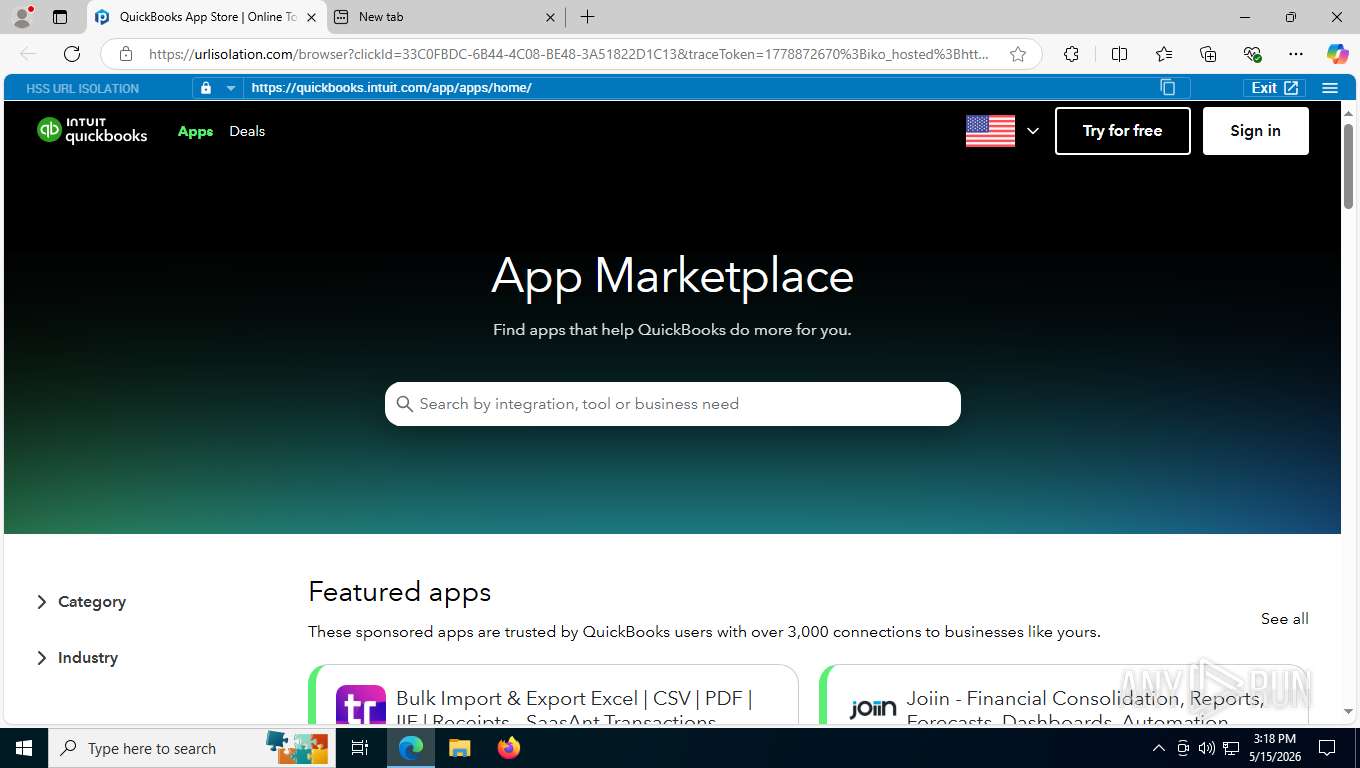Open Task View on the taskbar
This screenshot has width=1360, height=768.
pyautogui.click(x=360, y=748)
